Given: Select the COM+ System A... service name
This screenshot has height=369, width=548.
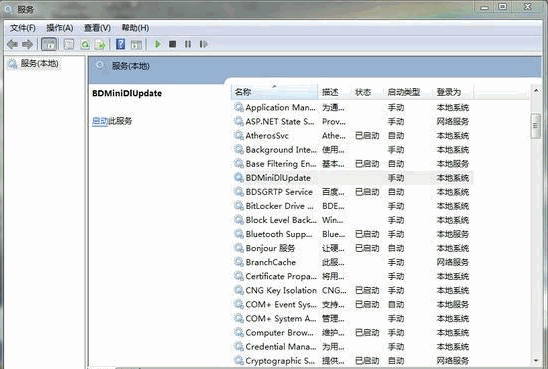Looking at the screenshot, I should [x=281, y=319].
